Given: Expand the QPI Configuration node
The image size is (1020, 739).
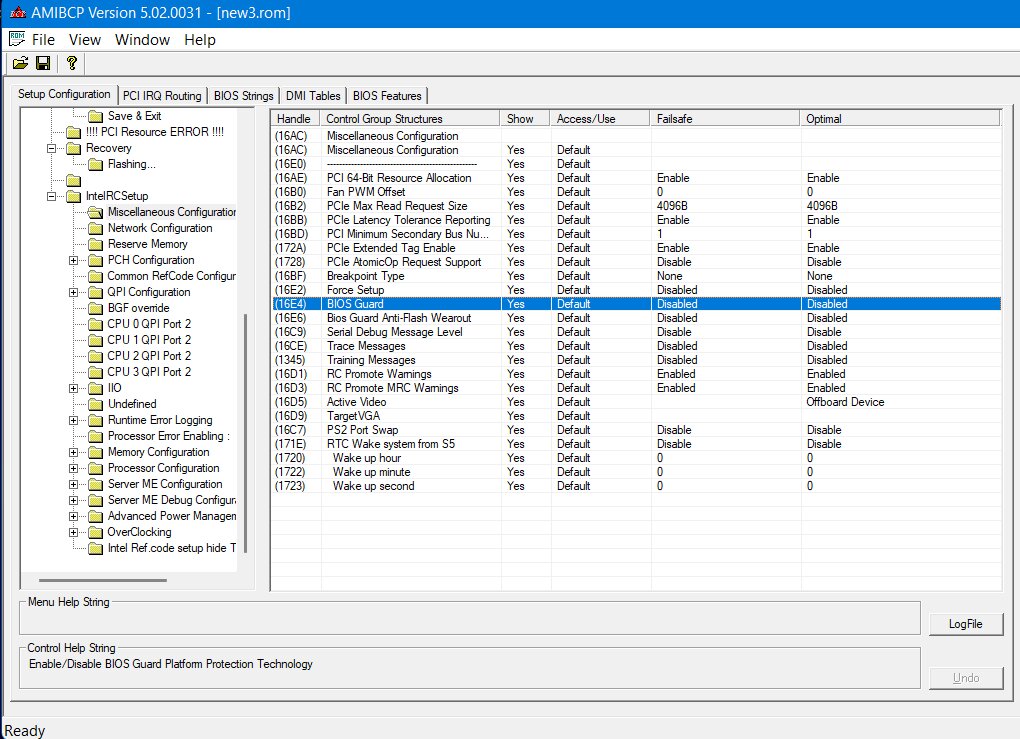Looking at the screenshot, I should [x=74, y=292].
